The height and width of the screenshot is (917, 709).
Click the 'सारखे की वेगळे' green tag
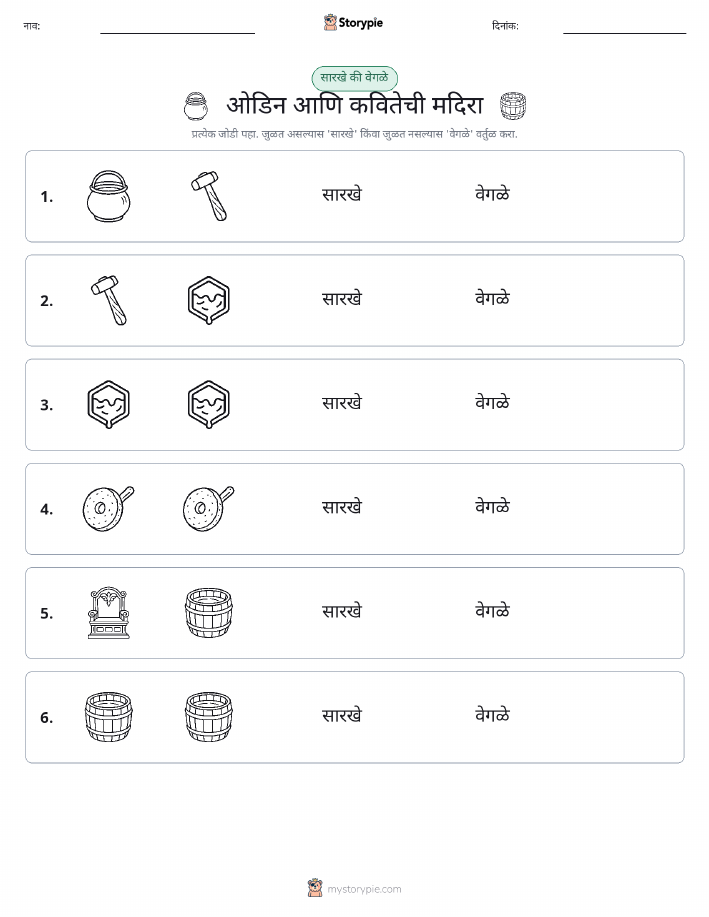click(354, 78)
